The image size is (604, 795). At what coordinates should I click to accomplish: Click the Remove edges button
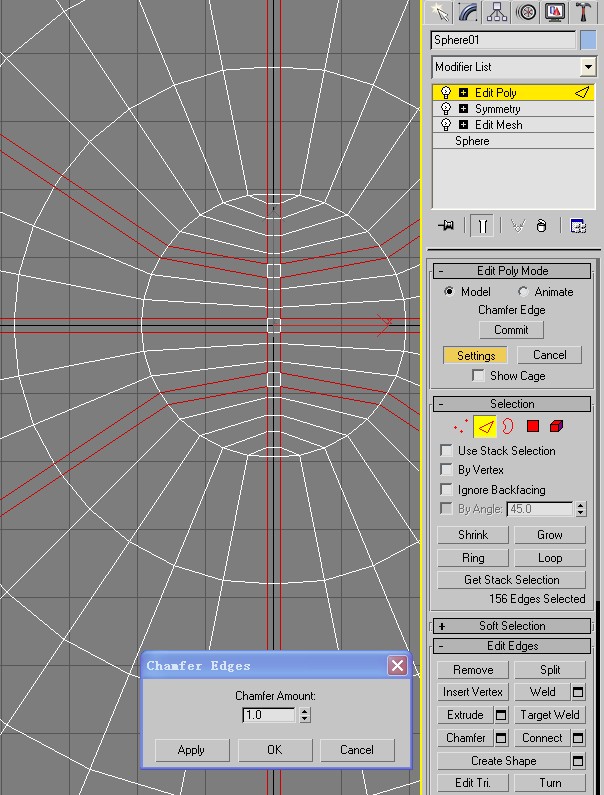click(473, 670)
